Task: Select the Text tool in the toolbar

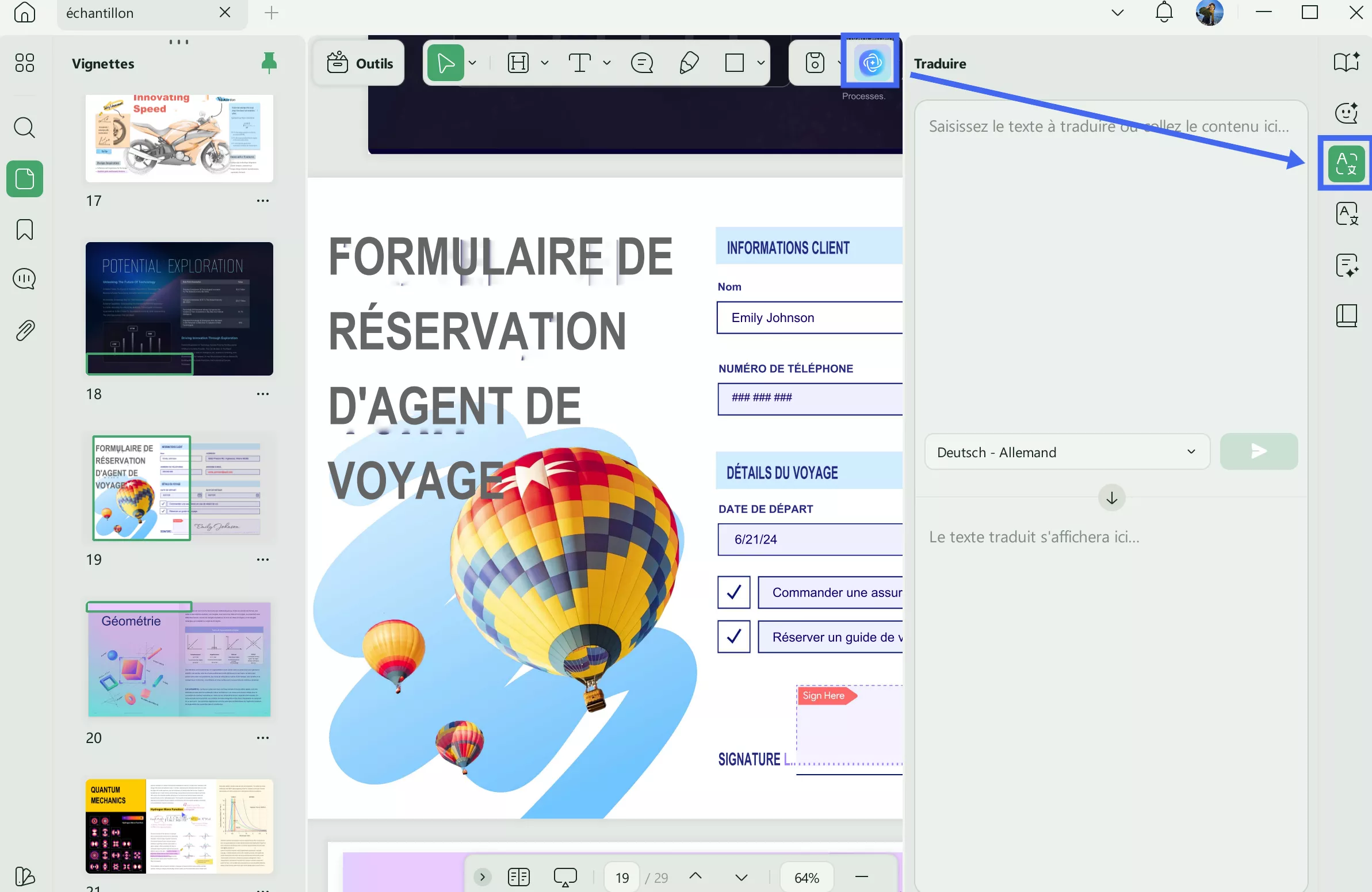Action: (580, 63)
